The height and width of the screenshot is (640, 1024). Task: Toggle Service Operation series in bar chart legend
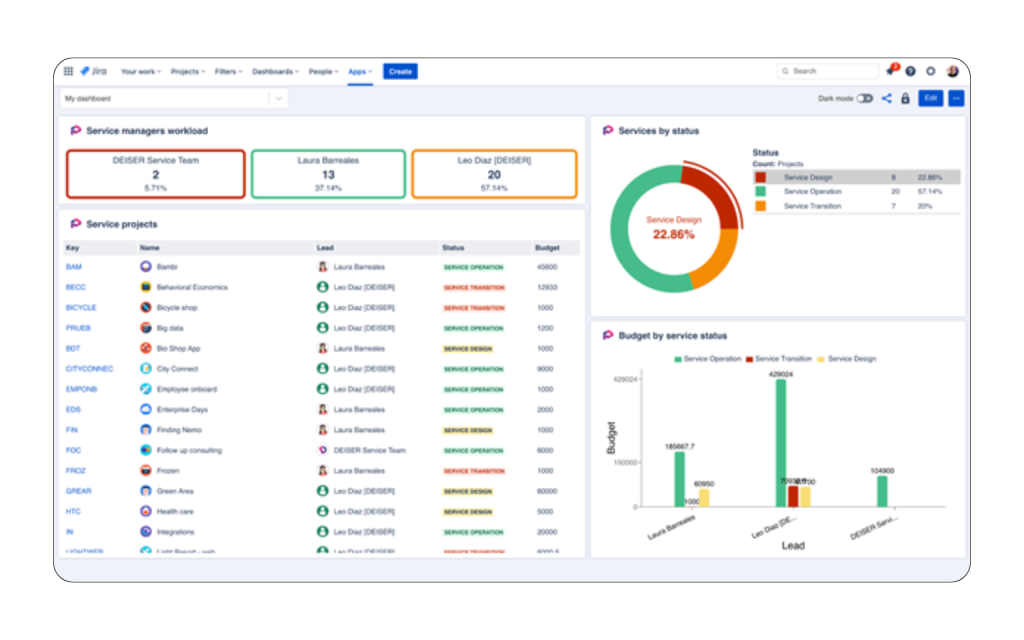pos(708,358)
